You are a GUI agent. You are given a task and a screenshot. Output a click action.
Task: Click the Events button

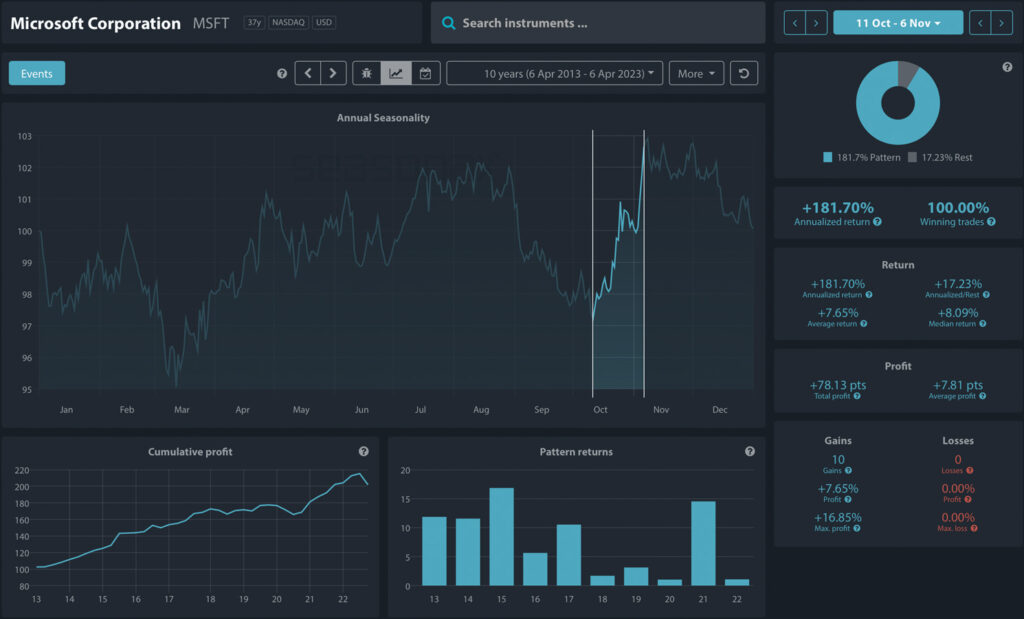[x=37, y=73]
